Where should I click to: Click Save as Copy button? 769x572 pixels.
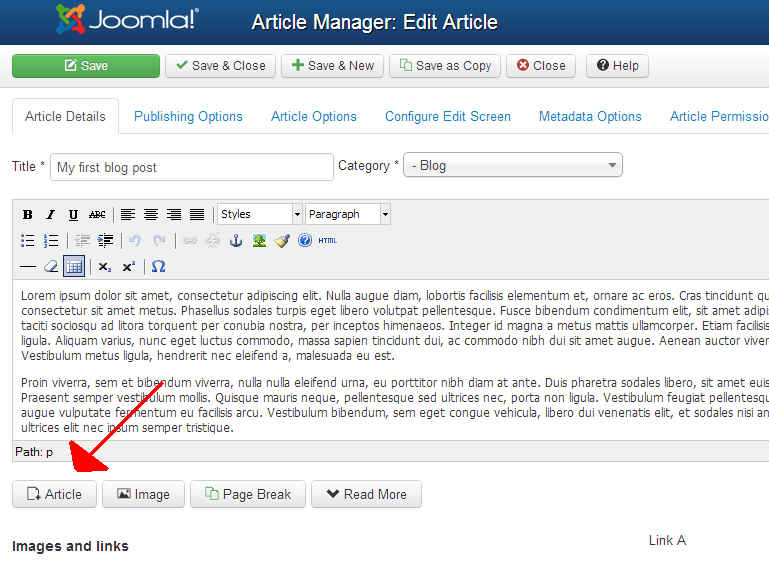[445, 66]
